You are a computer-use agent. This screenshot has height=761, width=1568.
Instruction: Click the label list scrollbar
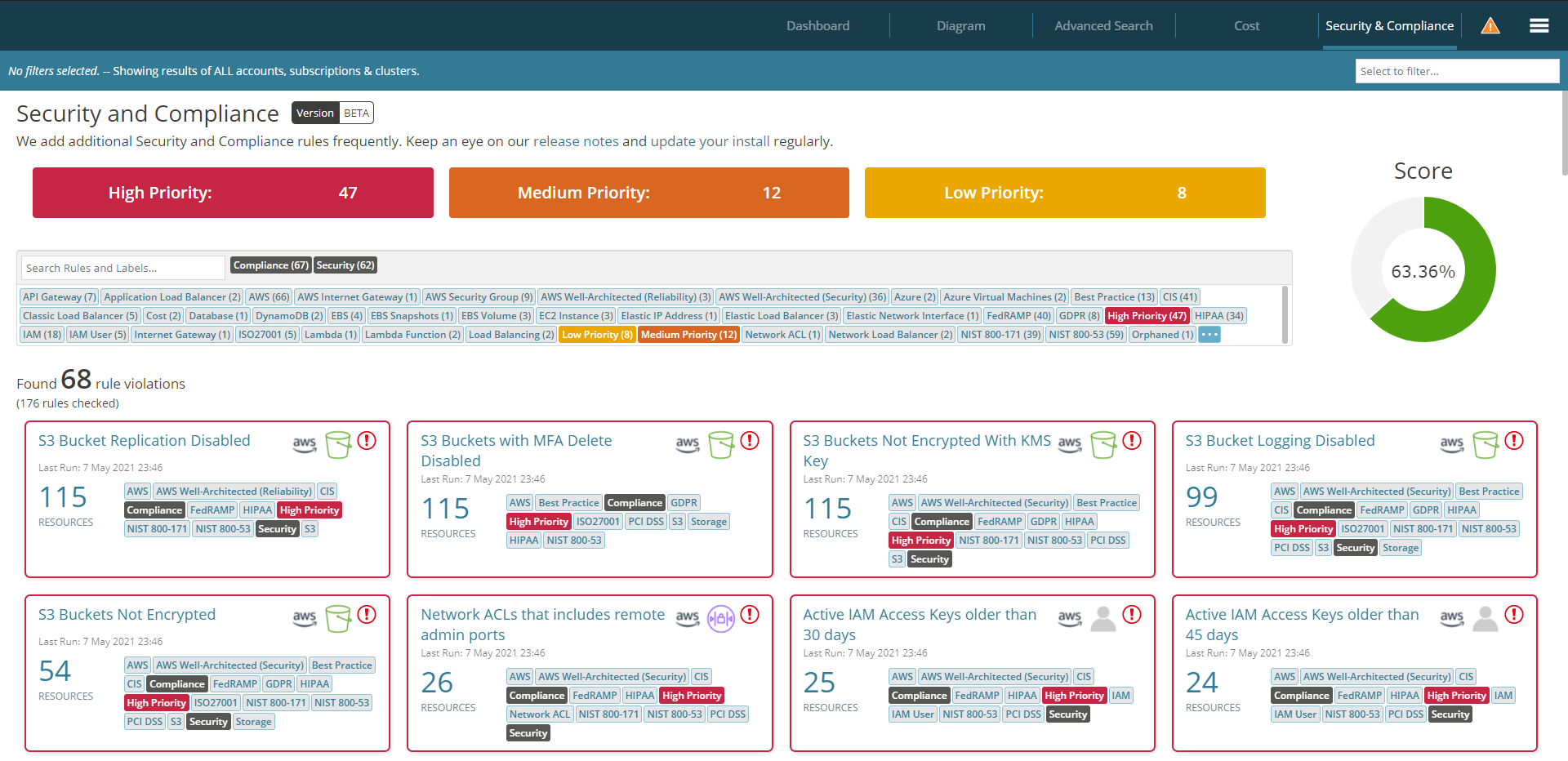point(1285,314)
